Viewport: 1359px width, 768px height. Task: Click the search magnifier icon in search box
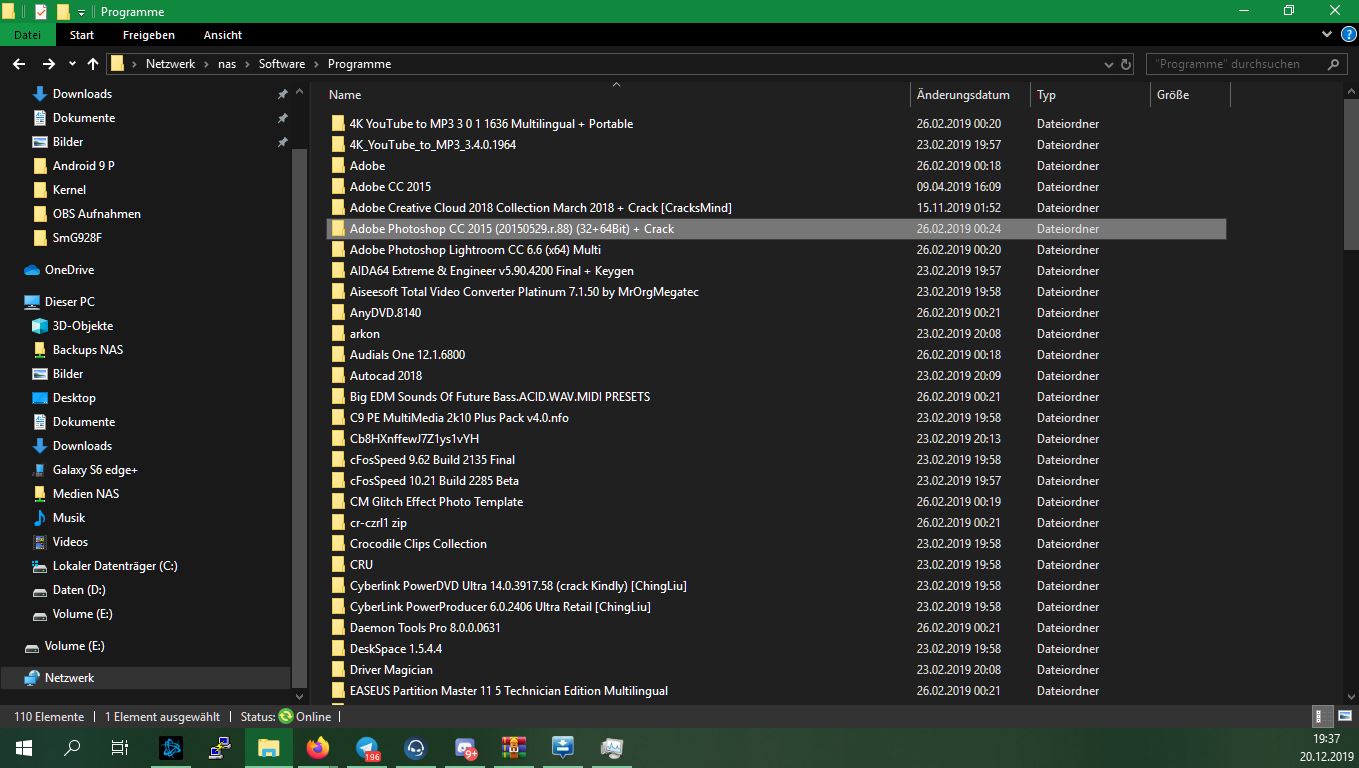click(1334, 64)
